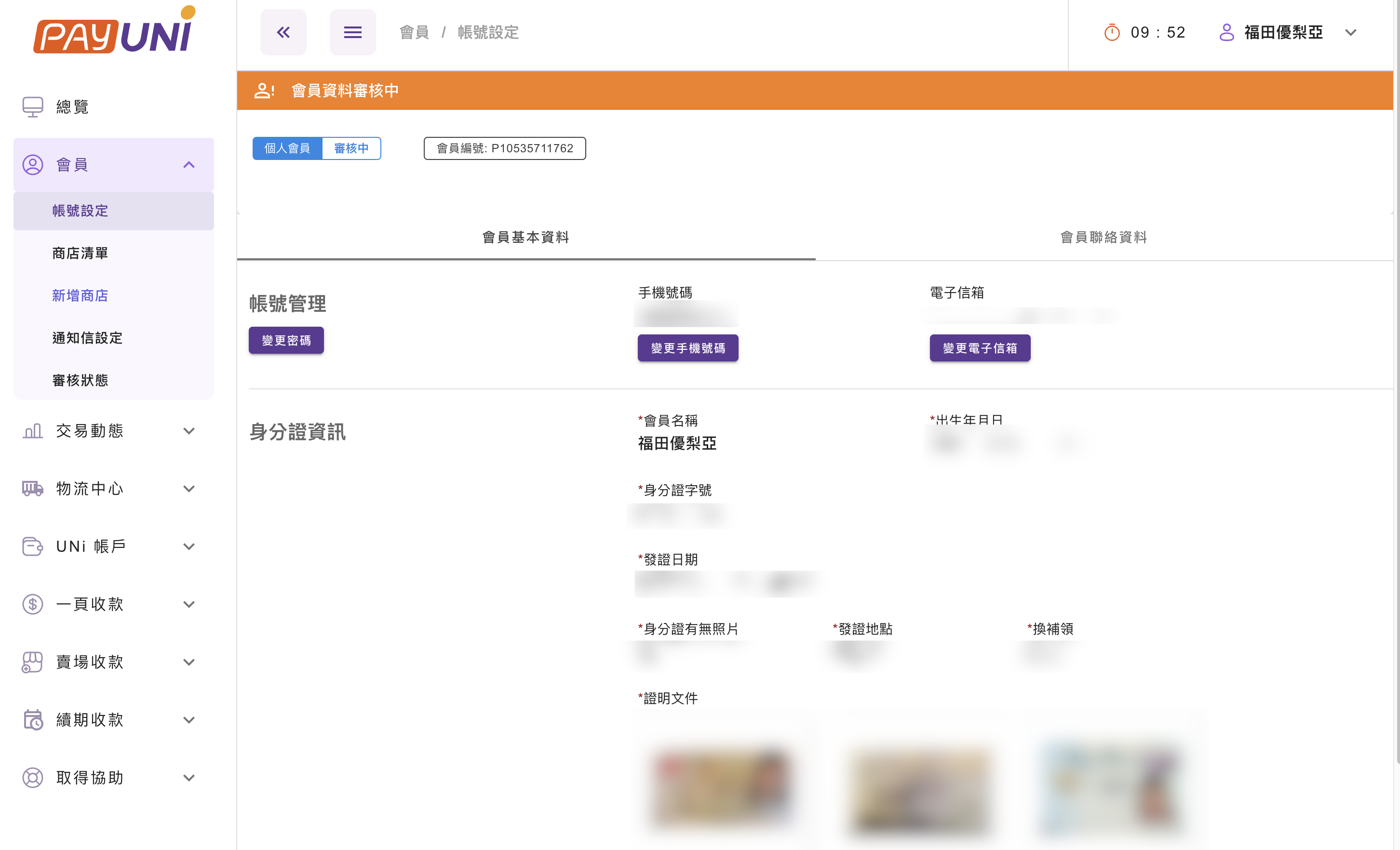Screen dimensions: 1400x850
Task: Click the UNi 帳戶 wallet icon
Action: pos(32,546)
